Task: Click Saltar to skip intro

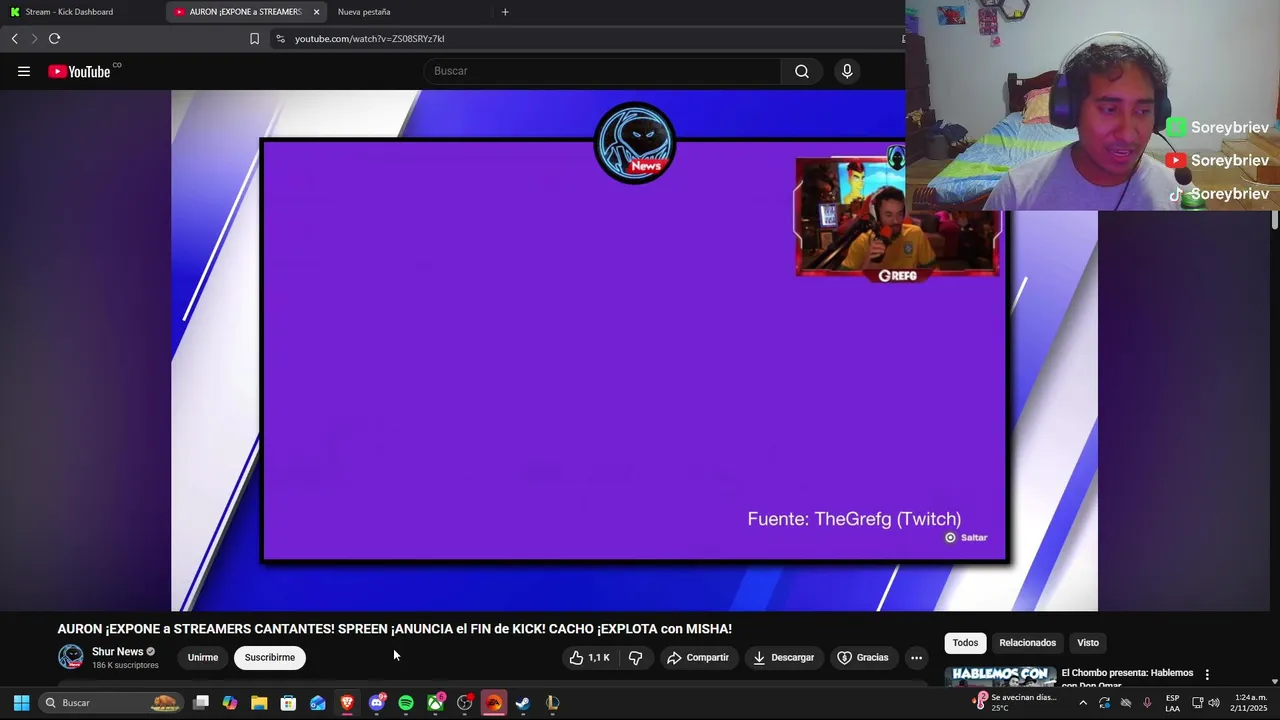Action: pos(966,537)
